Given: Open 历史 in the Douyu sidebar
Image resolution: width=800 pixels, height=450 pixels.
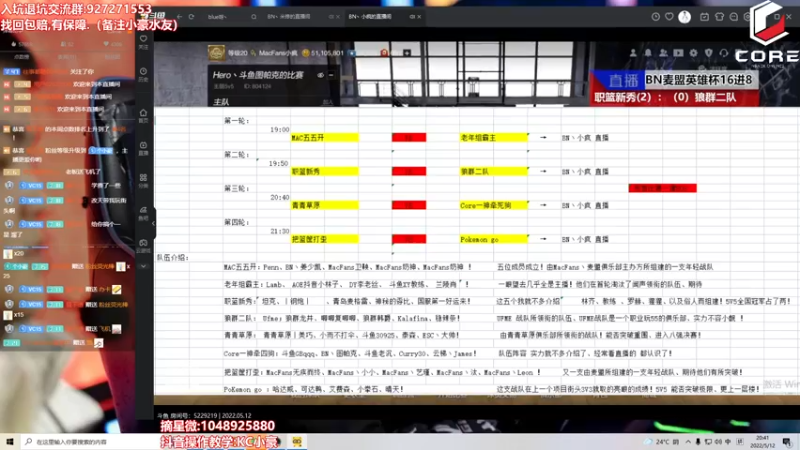Looking at the screenshot, I should [x=143, y=74].
